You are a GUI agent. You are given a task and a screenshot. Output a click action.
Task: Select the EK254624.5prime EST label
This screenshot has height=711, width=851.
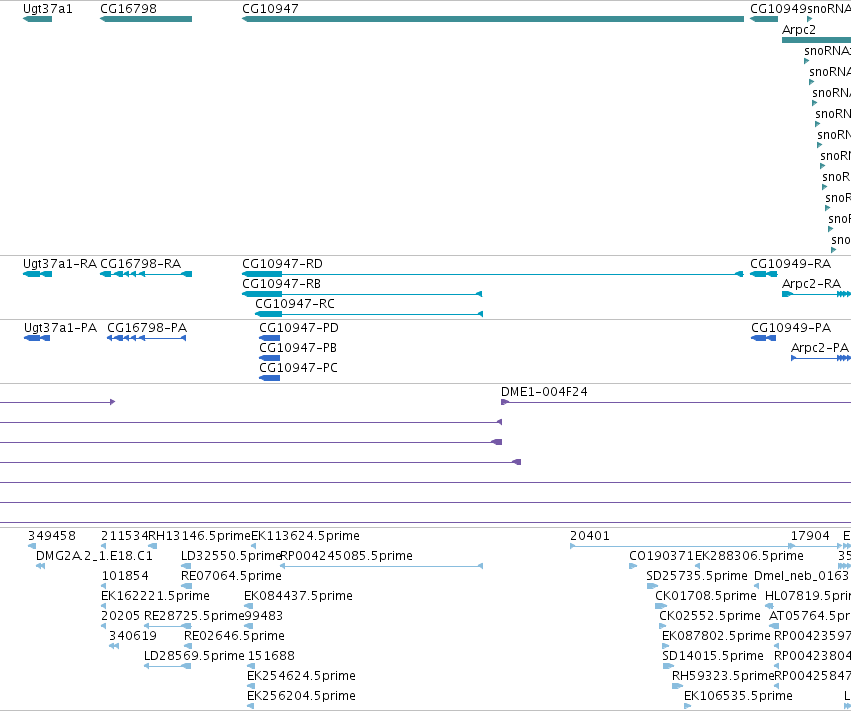click(301, 676)
